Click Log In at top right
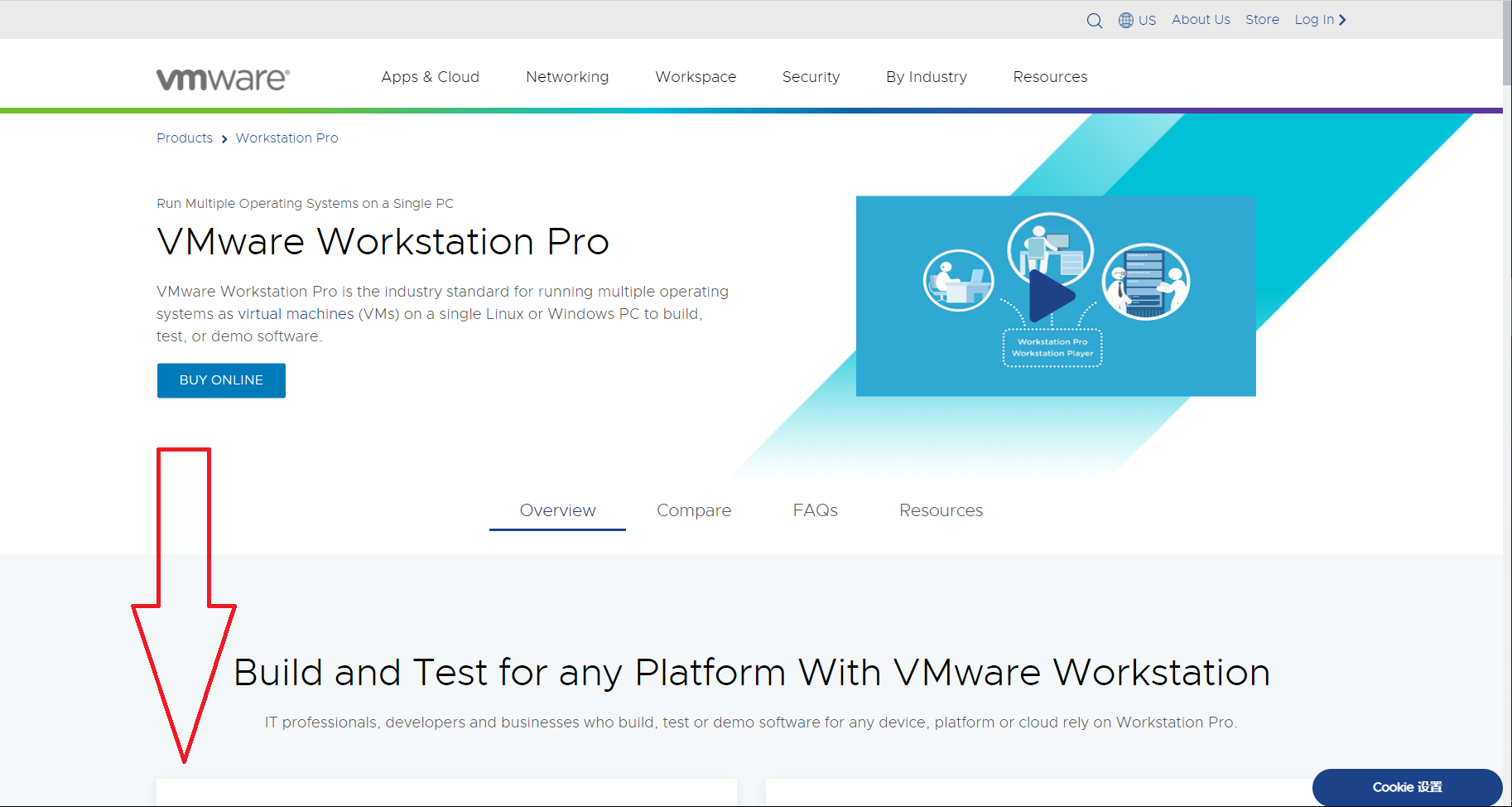The image size is (1512, 807). [x=1320, y=19]
